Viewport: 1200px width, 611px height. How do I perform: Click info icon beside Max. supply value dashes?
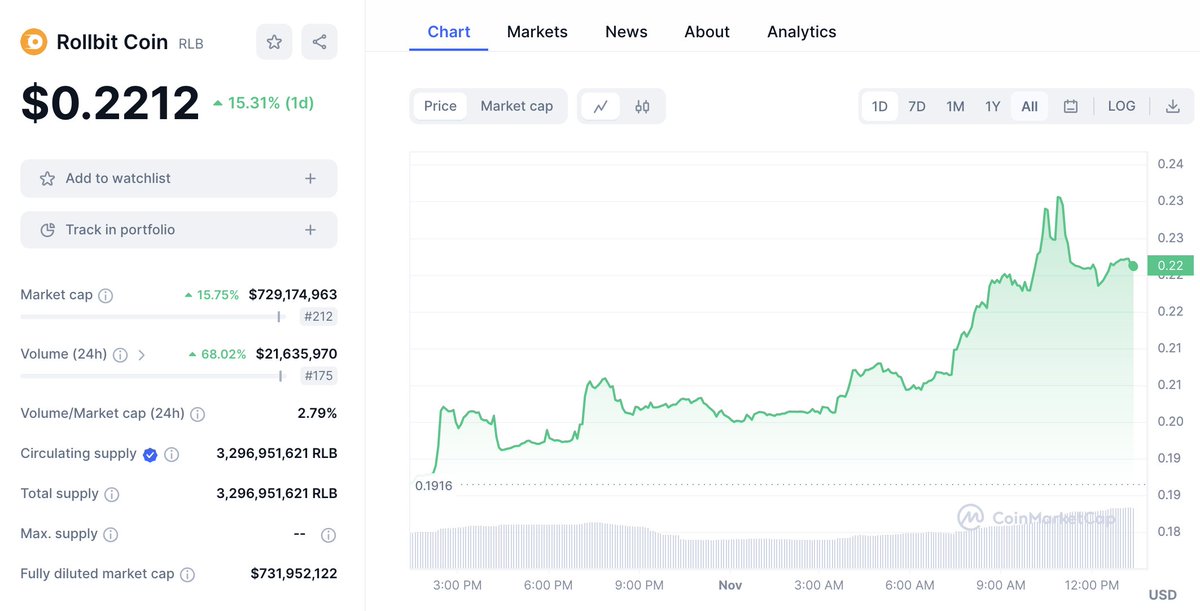point(328,535)
